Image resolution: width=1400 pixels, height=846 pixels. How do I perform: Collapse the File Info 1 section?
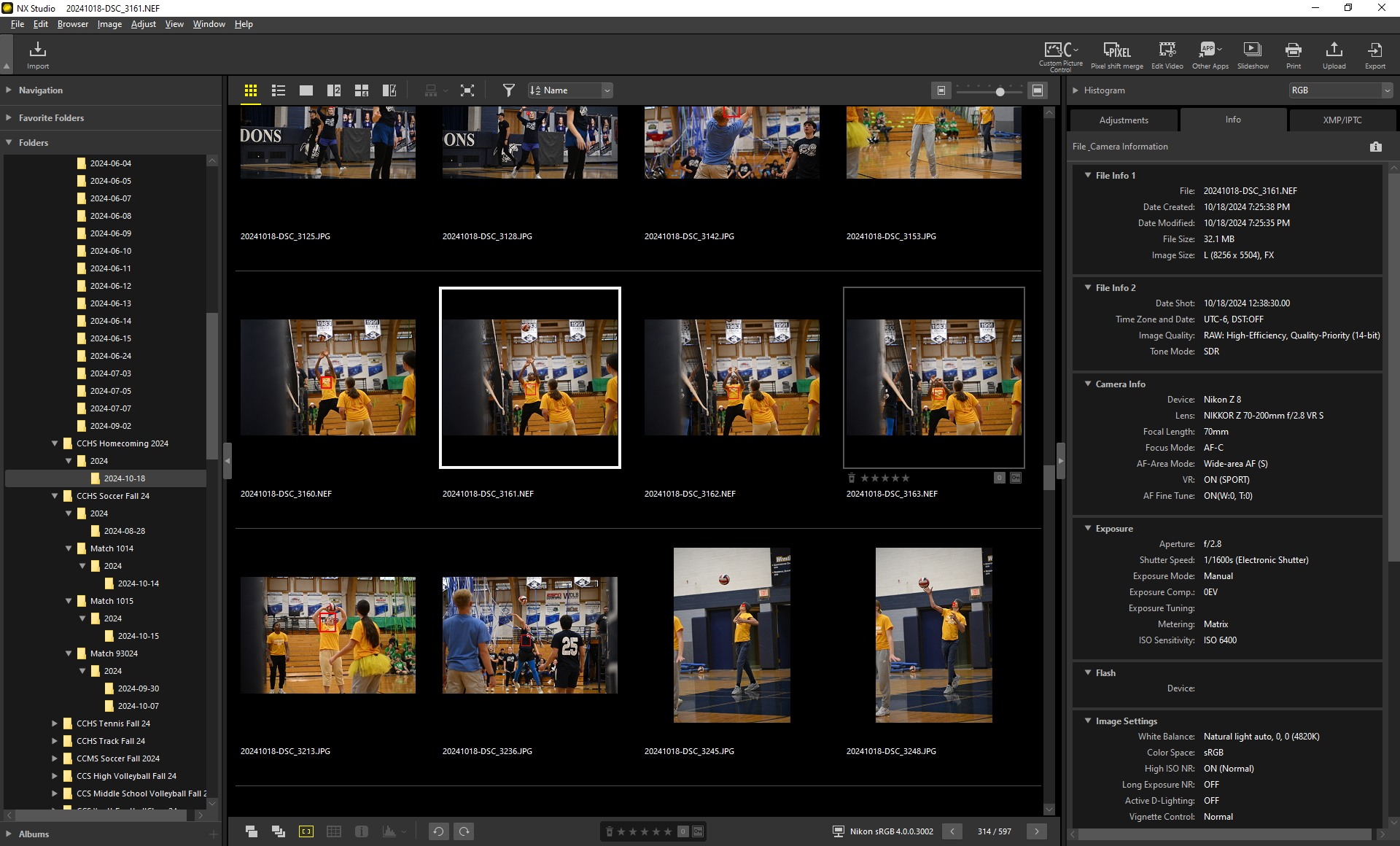[1088, 175]
